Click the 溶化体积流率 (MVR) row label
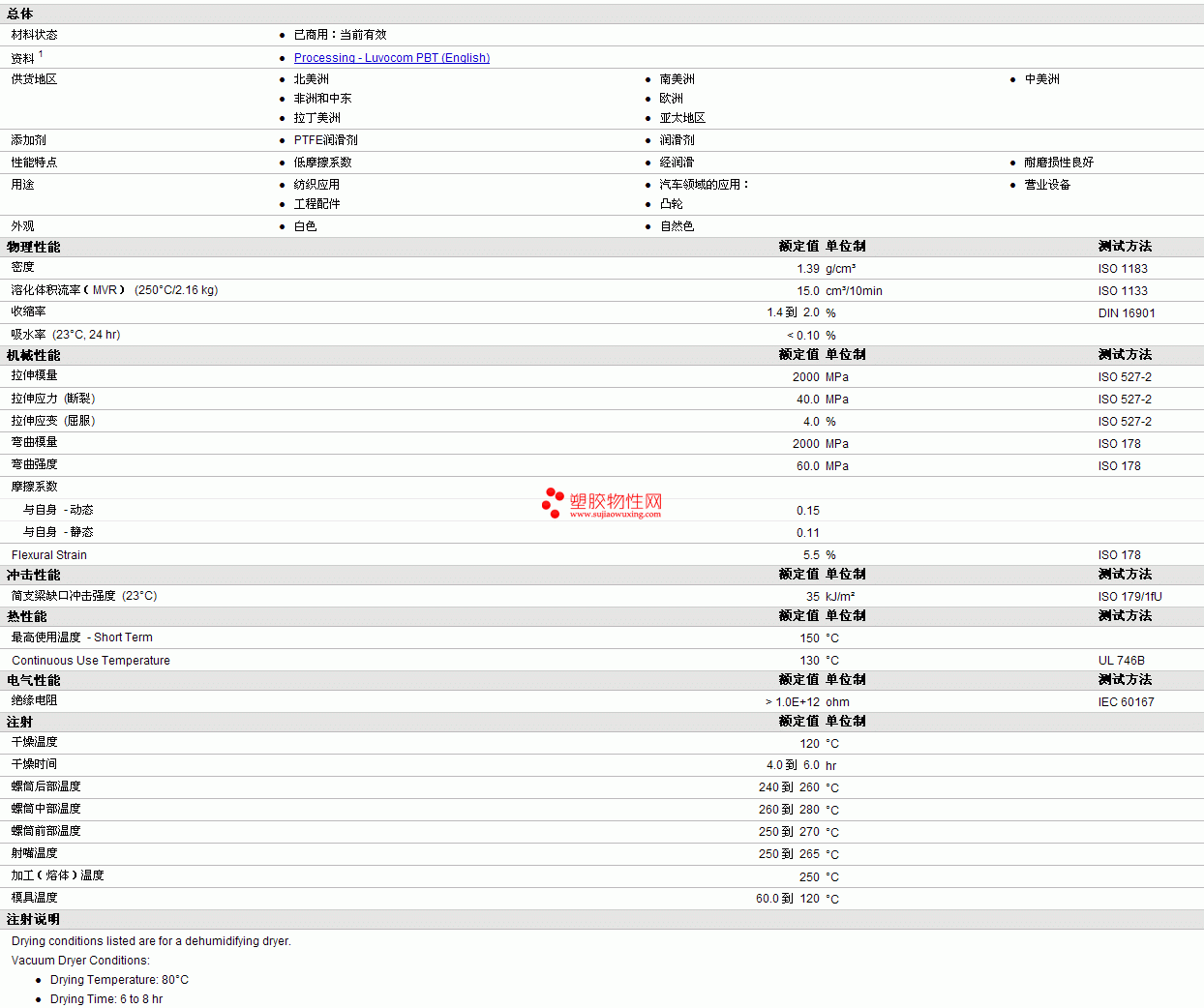This screenshot has width=1204, height=1008. pos(114,290)
